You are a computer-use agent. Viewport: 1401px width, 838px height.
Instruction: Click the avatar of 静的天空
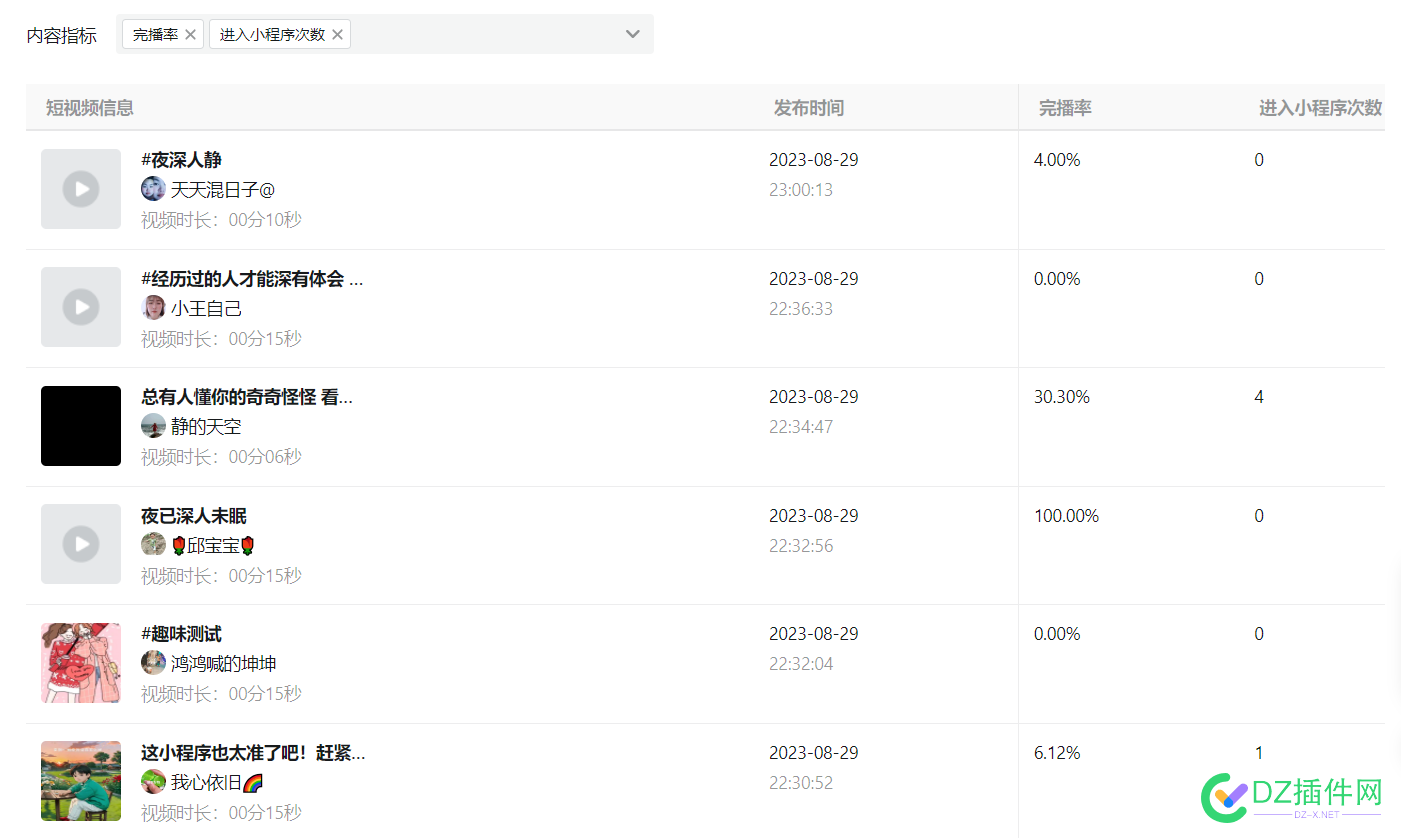[x=153, y=426]
